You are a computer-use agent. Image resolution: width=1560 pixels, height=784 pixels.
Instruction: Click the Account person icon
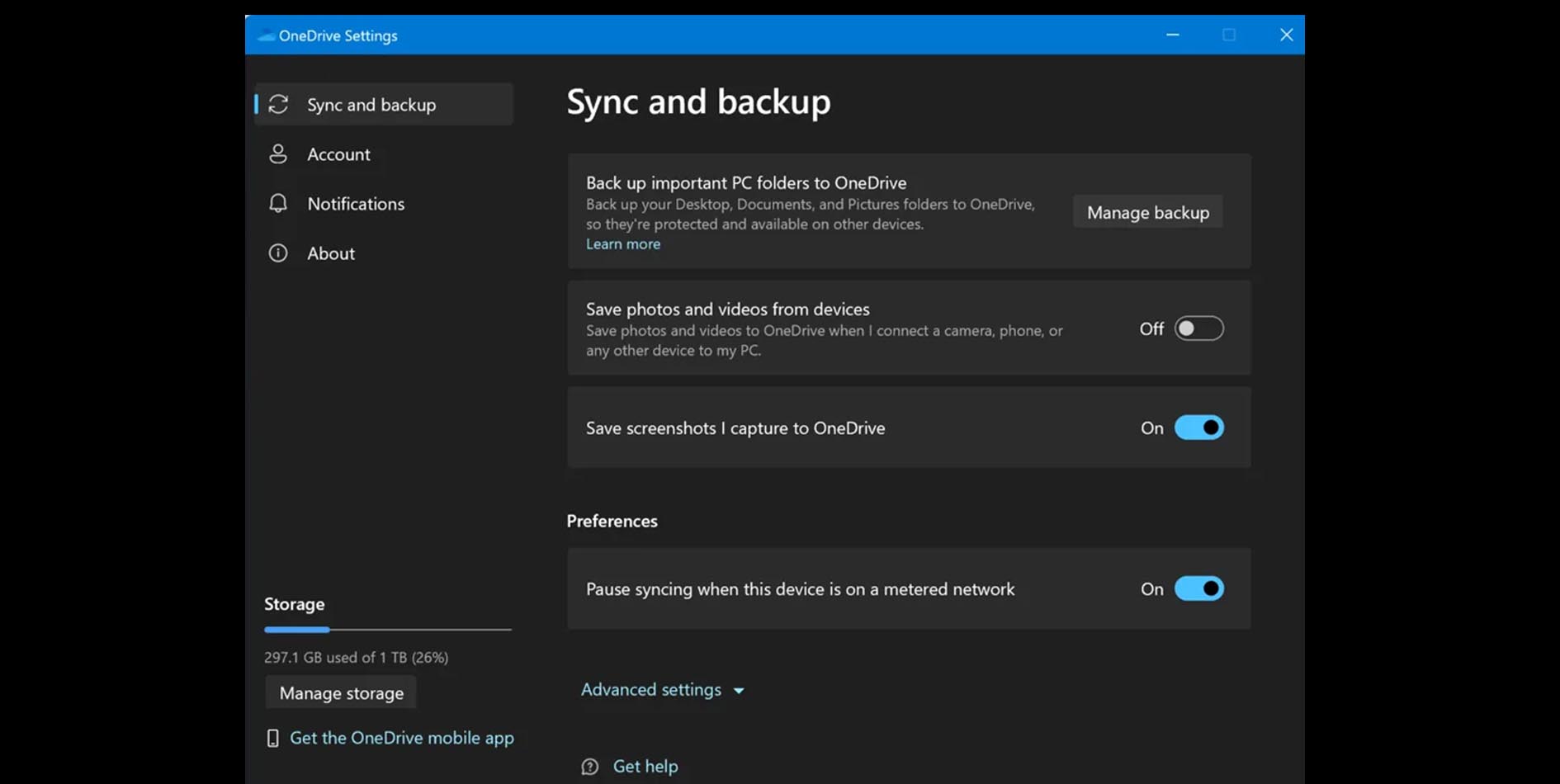click(278, 154)
